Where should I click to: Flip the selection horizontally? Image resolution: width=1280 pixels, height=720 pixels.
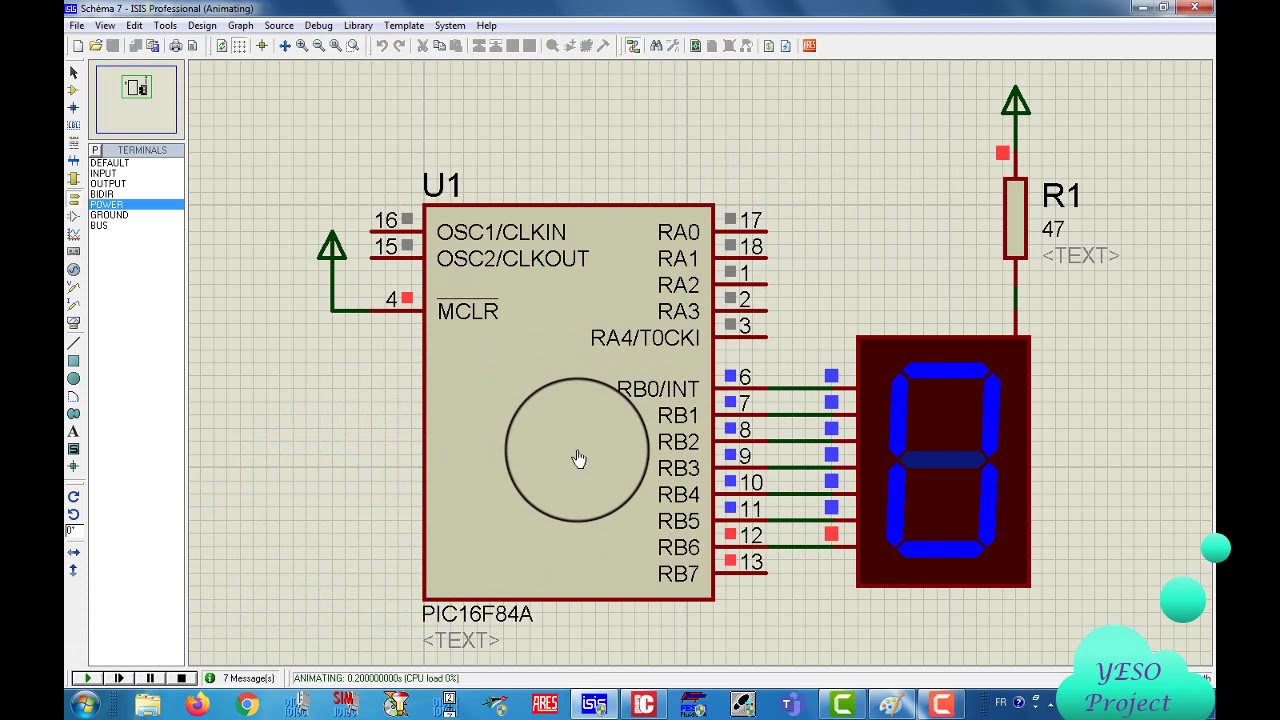[x=73, y=553]
